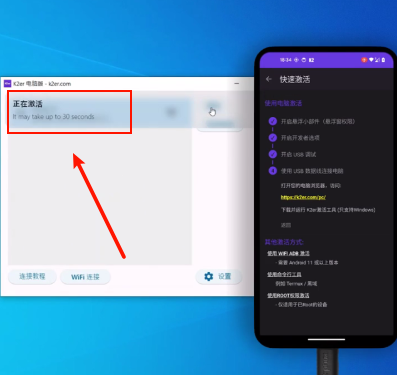Screen dimensions: 397x375
Task: Select 使用 WiFi ADB 激活 option
Action: coord(288,254)
